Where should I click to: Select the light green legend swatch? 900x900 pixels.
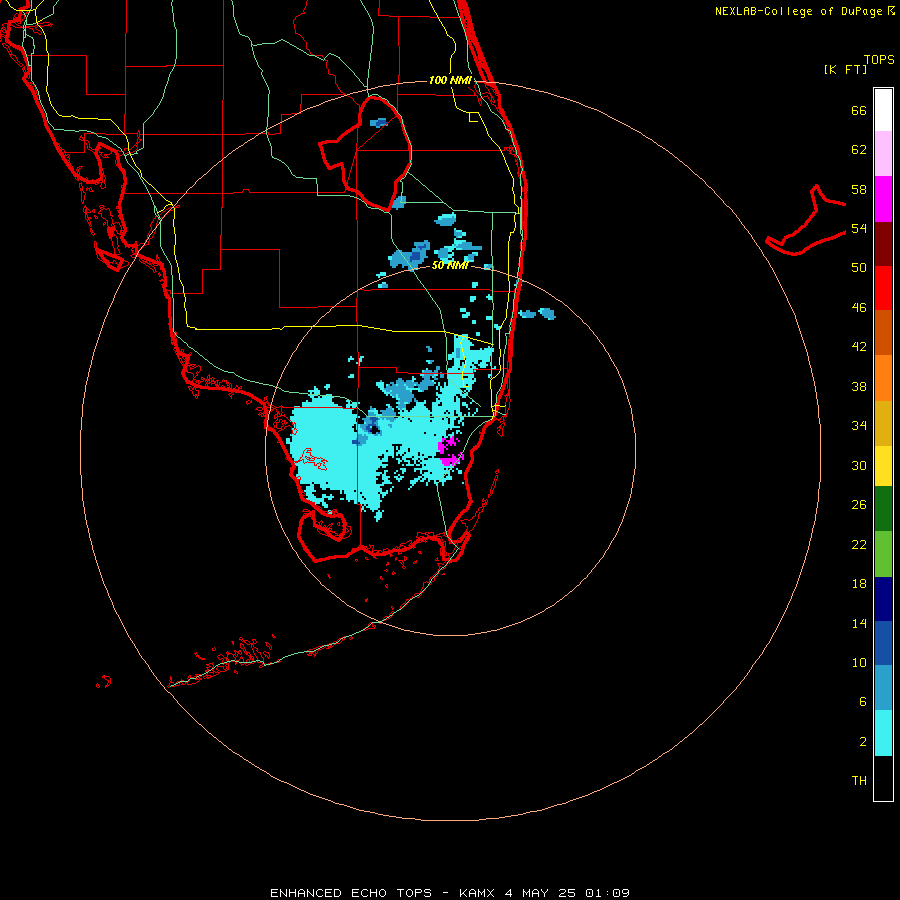(x=883, y=554)
